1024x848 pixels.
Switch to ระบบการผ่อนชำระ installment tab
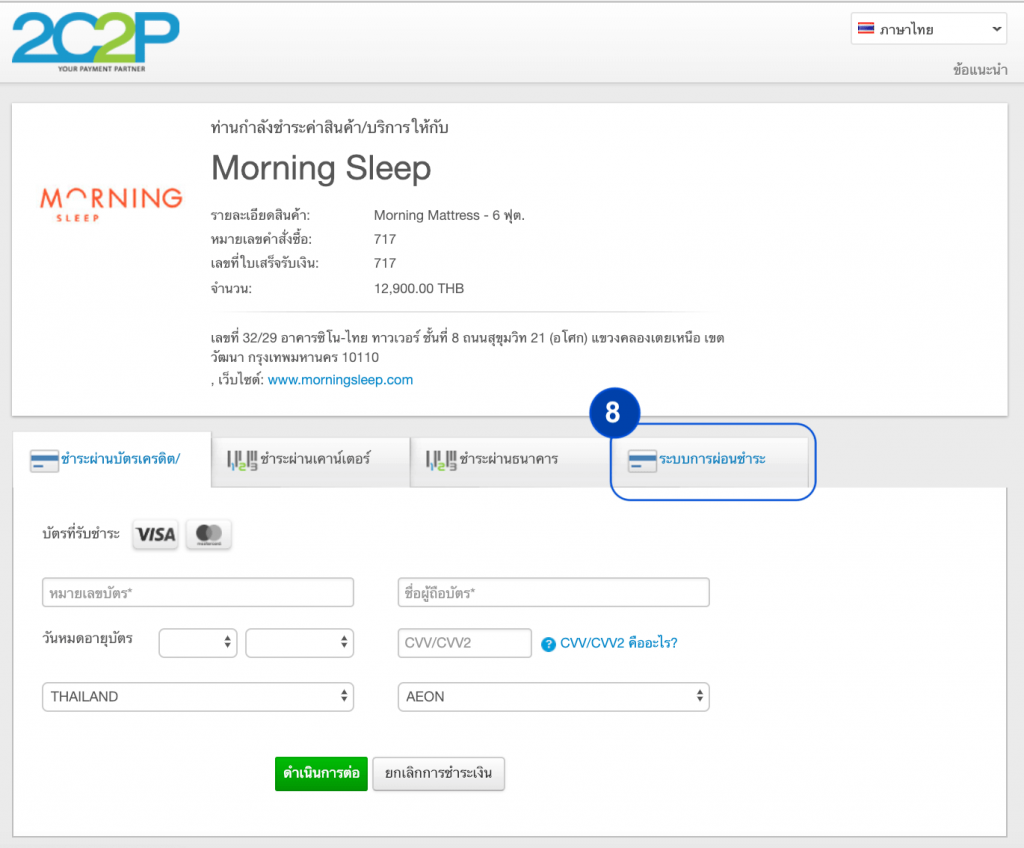[x=711, y=462]
